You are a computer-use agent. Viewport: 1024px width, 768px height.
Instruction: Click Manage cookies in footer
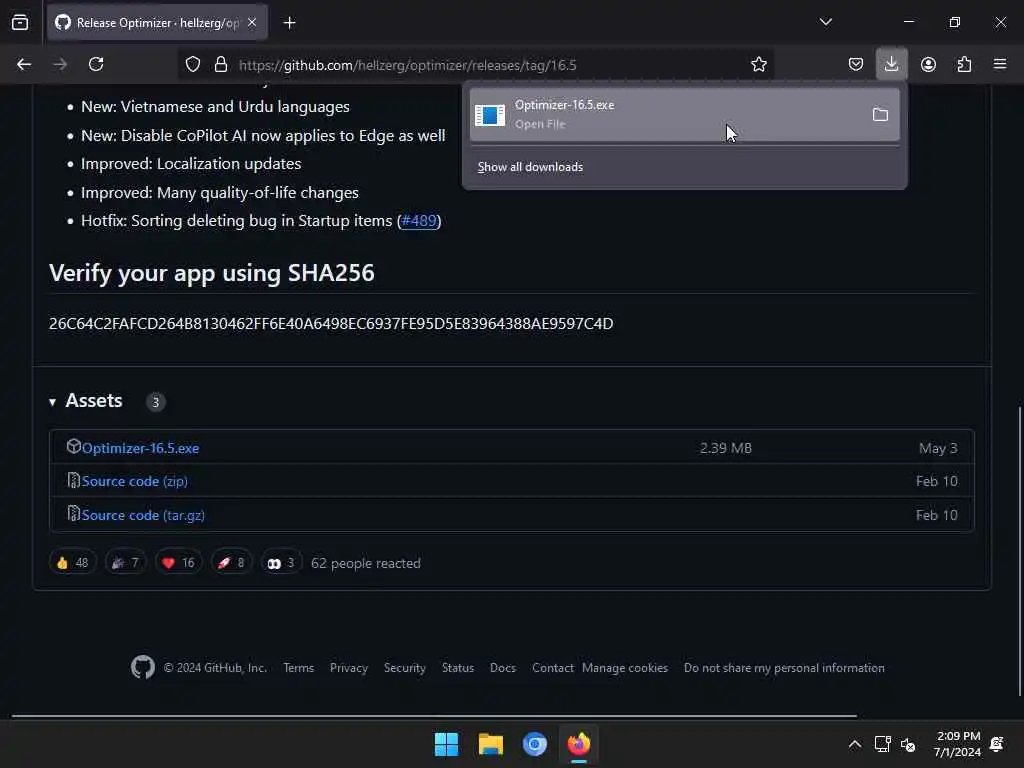(625, 668)
